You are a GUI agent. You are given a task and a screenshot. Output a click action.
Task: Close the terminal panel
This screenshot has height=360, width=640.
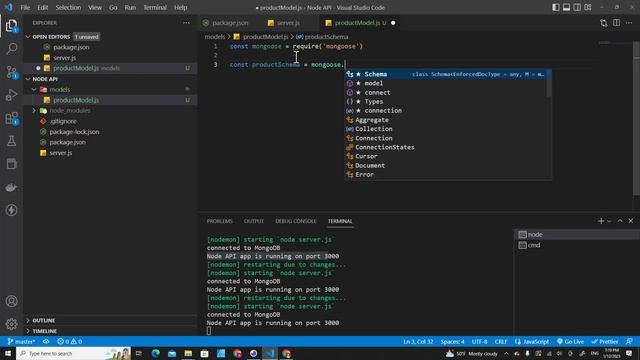(x=631, y=221)
